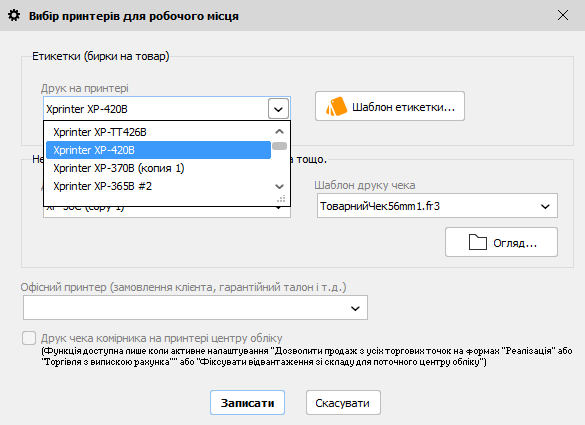The width and height of the screenshot is (585, 425).
Task: Click the Скасувати cancel button
Action: 343,403
